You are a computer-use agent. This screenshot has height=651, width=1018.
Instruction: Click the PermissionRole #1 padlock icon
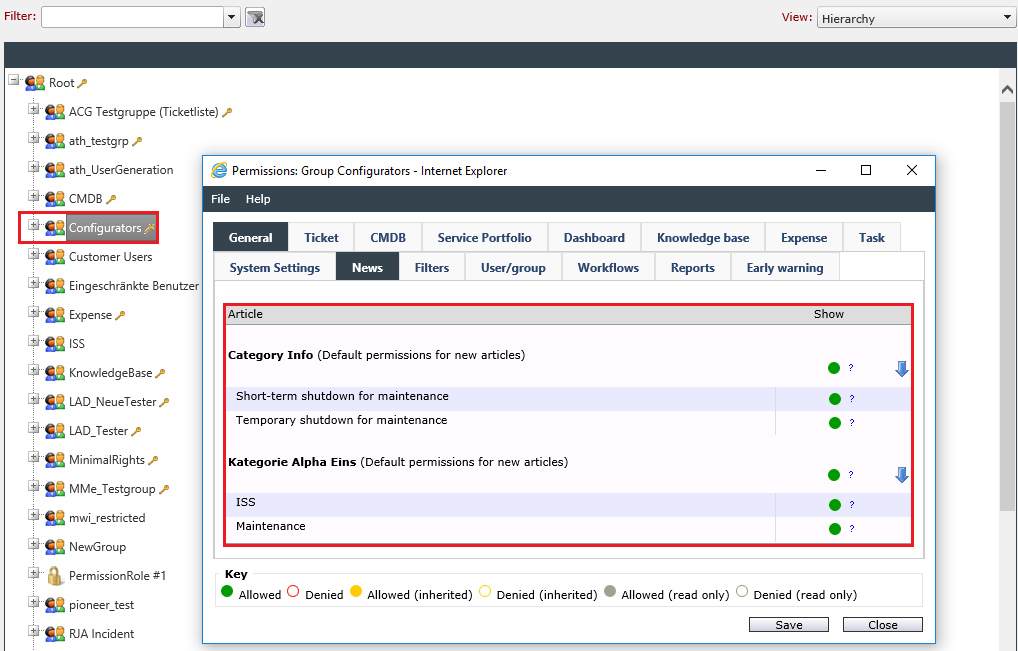pyautogui.click(x=55, y=576)
